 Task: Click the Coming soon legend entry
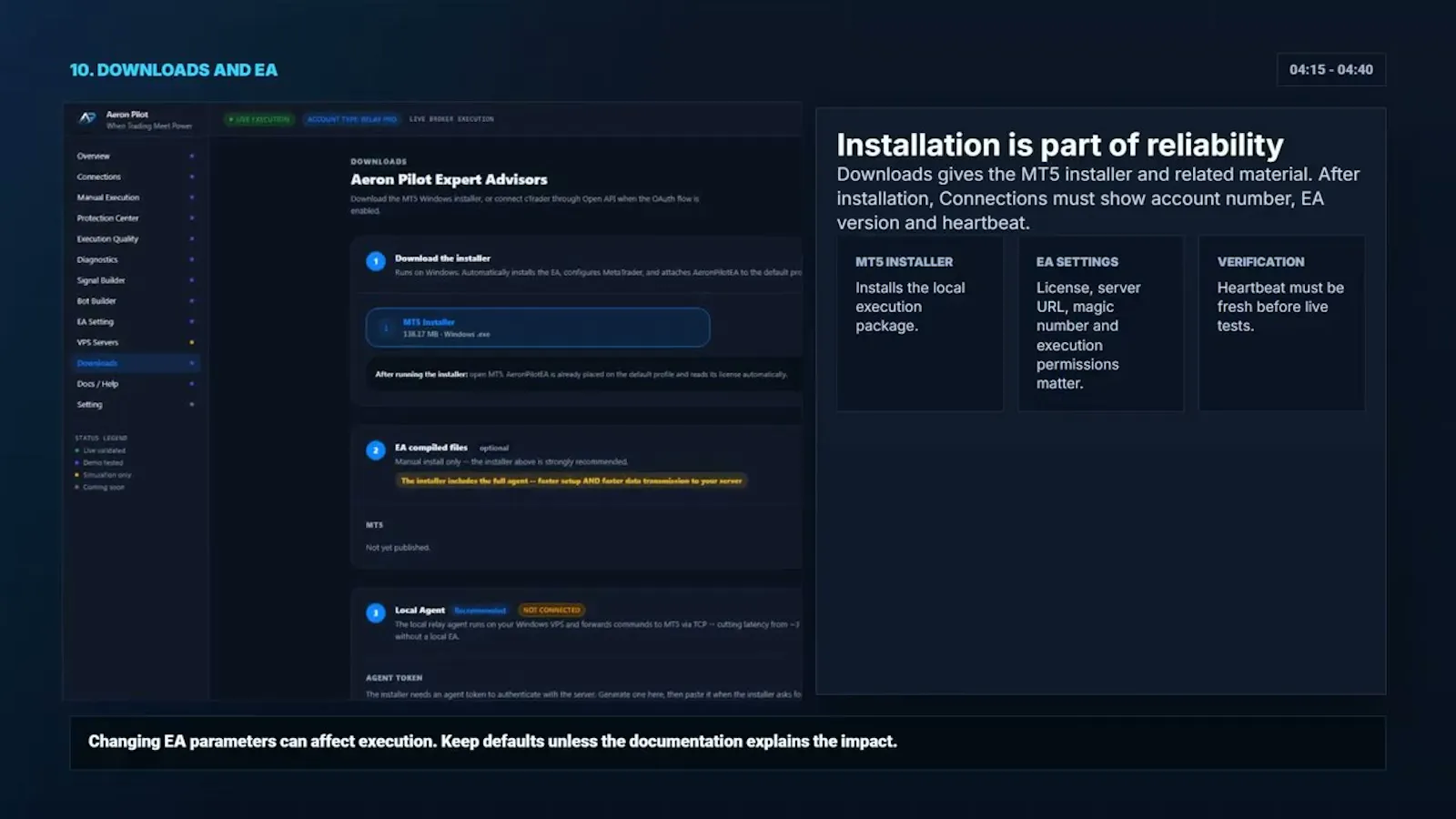click(x=99, y=487)
